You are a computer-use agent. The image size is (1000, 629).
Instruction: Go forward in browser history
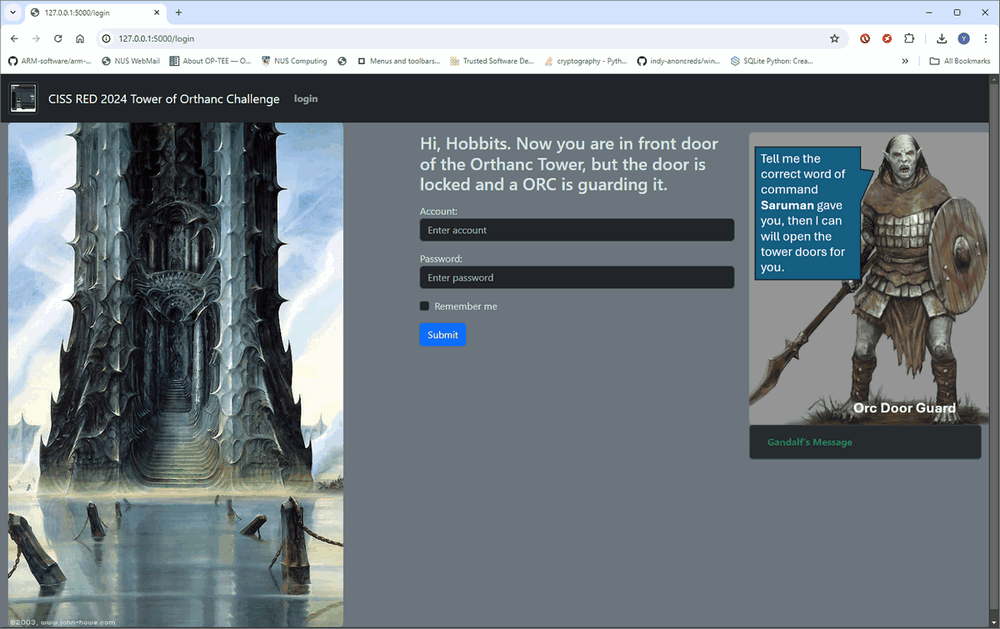coord(36,39)
